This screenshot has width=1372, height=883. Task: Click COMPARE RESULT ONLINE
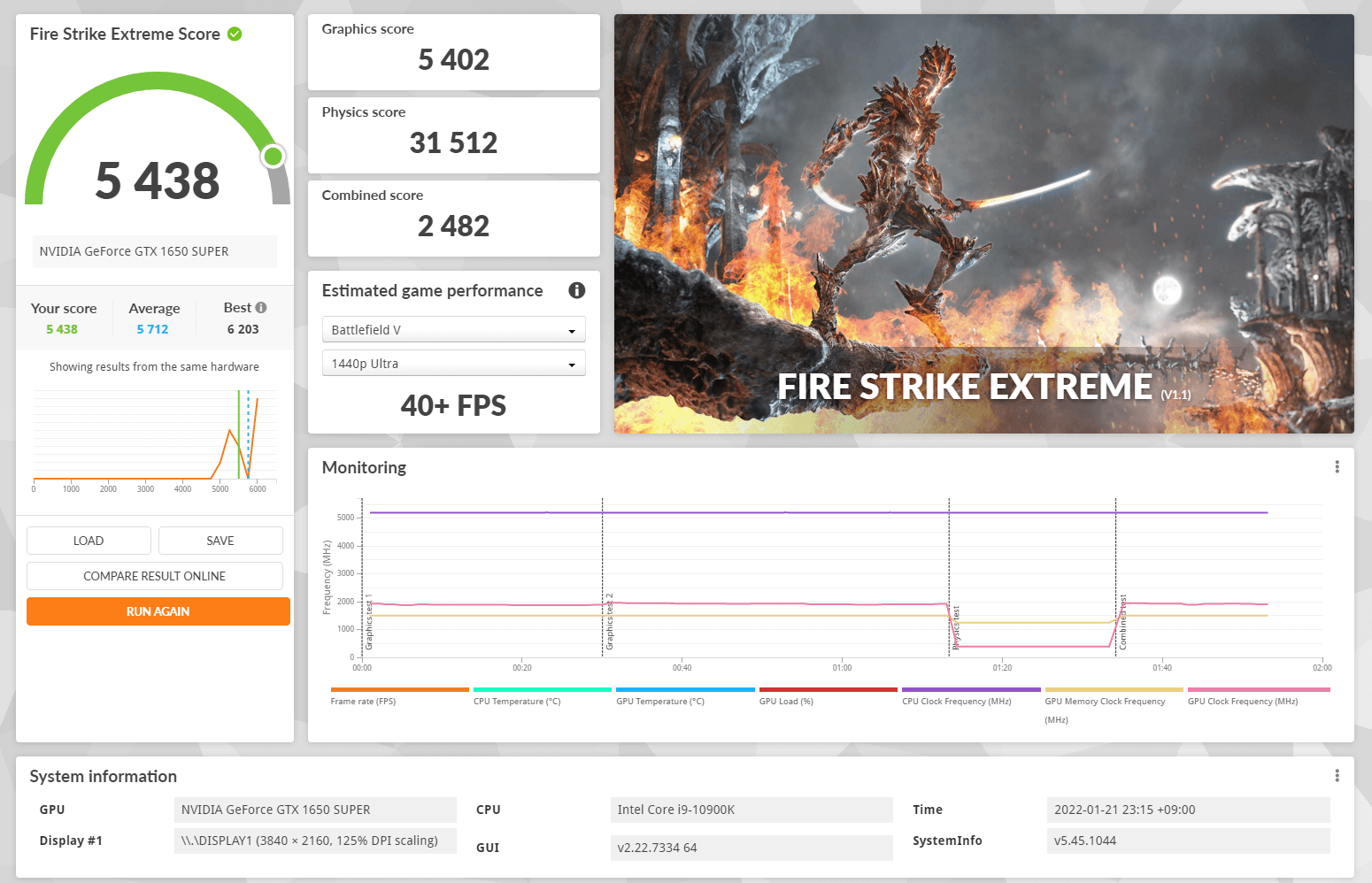pos(155,576)
